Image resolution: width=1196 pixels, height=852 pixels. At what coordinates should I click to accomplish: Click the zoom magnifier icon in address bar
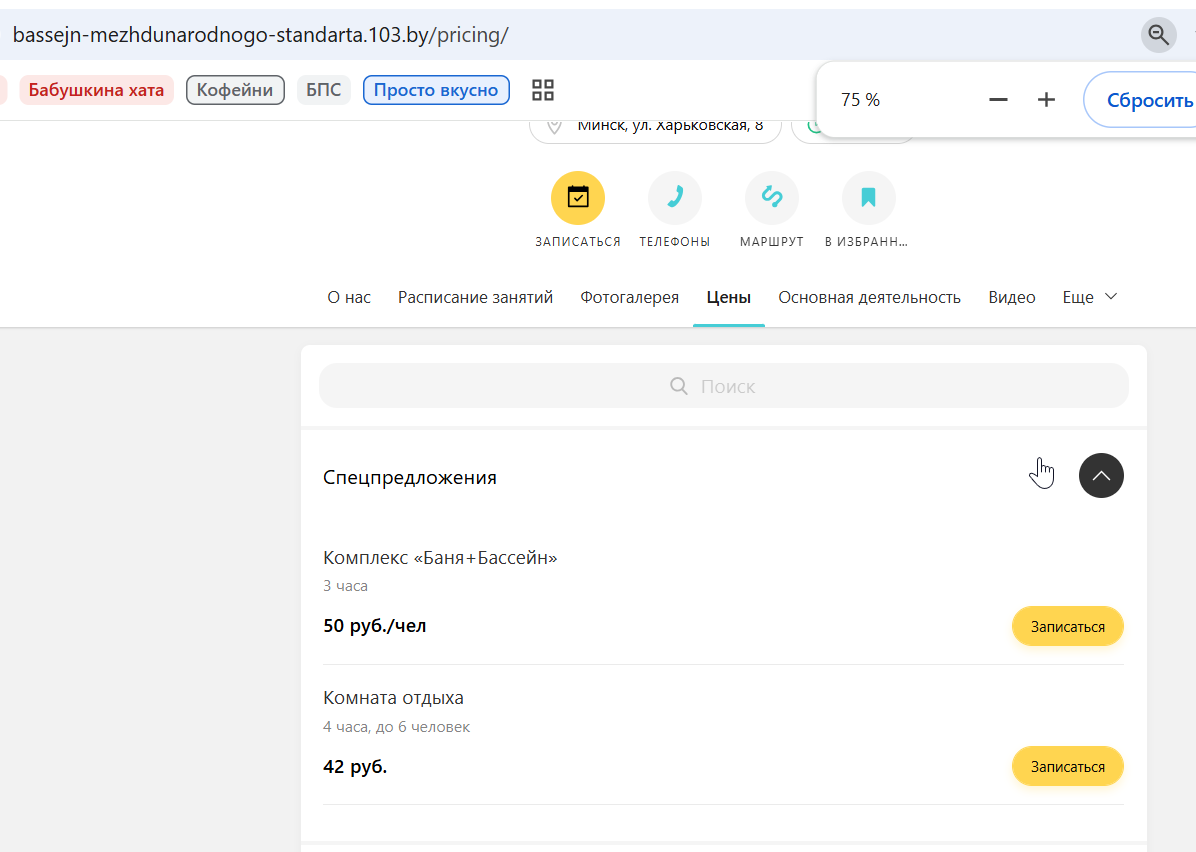click(x=1159, y=34)
